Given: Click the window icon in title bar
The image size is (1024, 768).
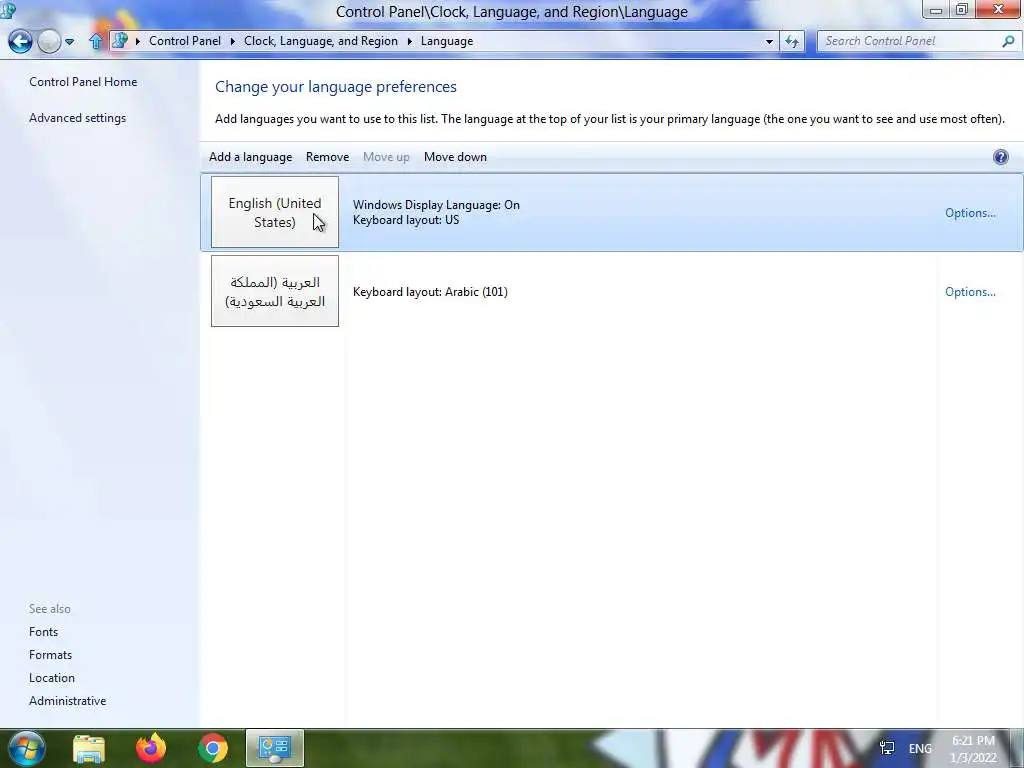Looking at the screenshot, I should click(x=8, y=9).
